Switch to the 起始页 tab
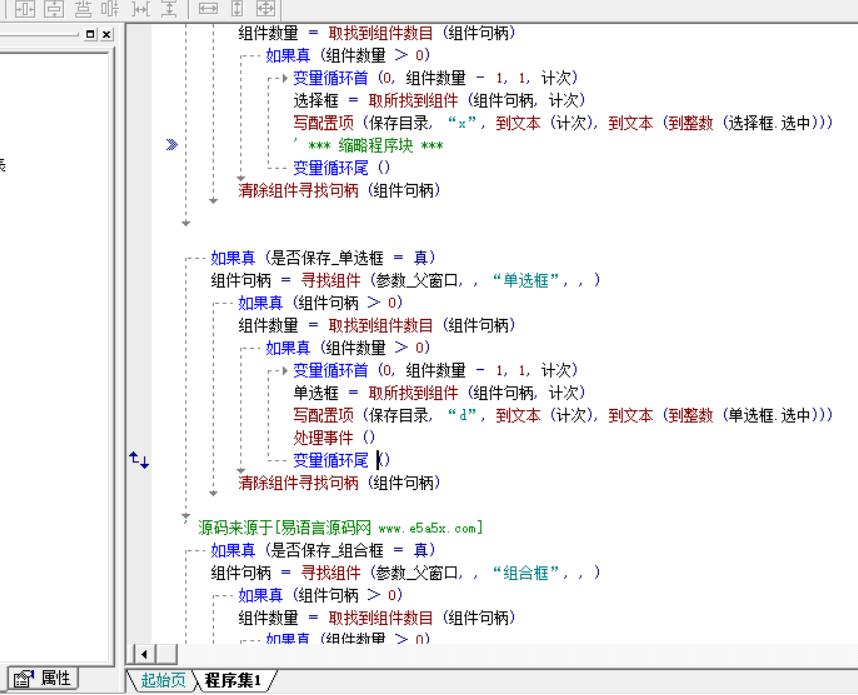The width and height of the screenshot is (858, 695). [x=163, y=680]
